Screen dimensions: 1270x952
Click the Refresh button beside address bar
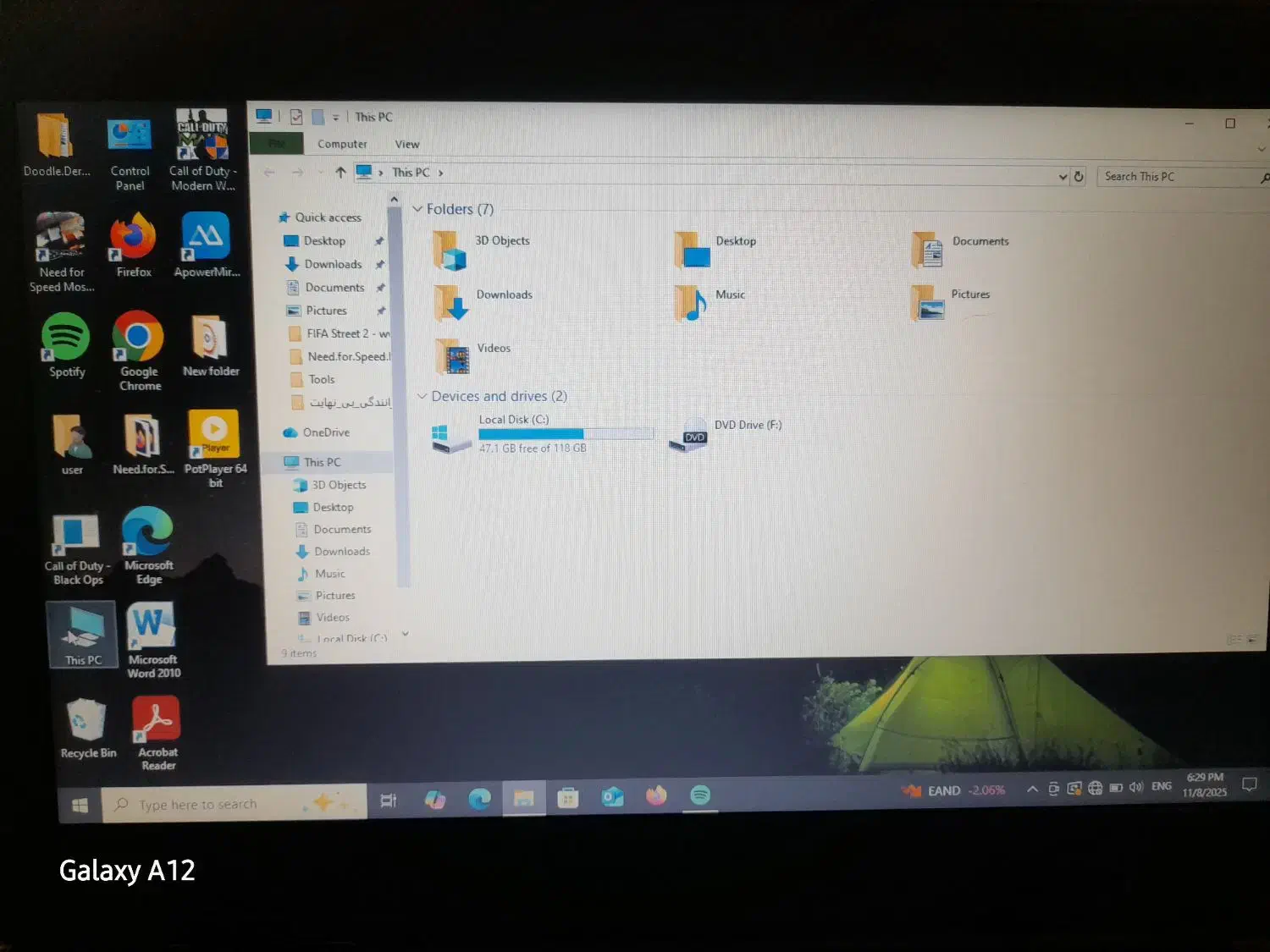tap(1079, 177)
